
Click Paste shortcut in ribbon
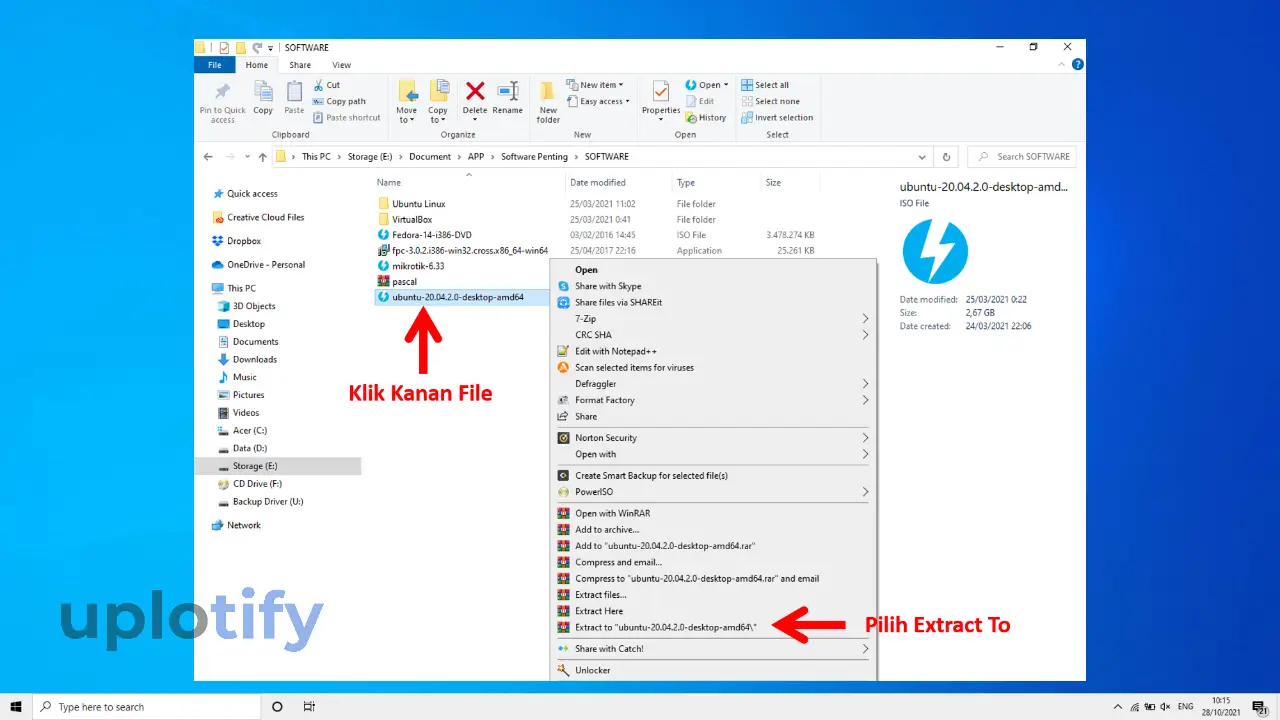pos(346,117)
